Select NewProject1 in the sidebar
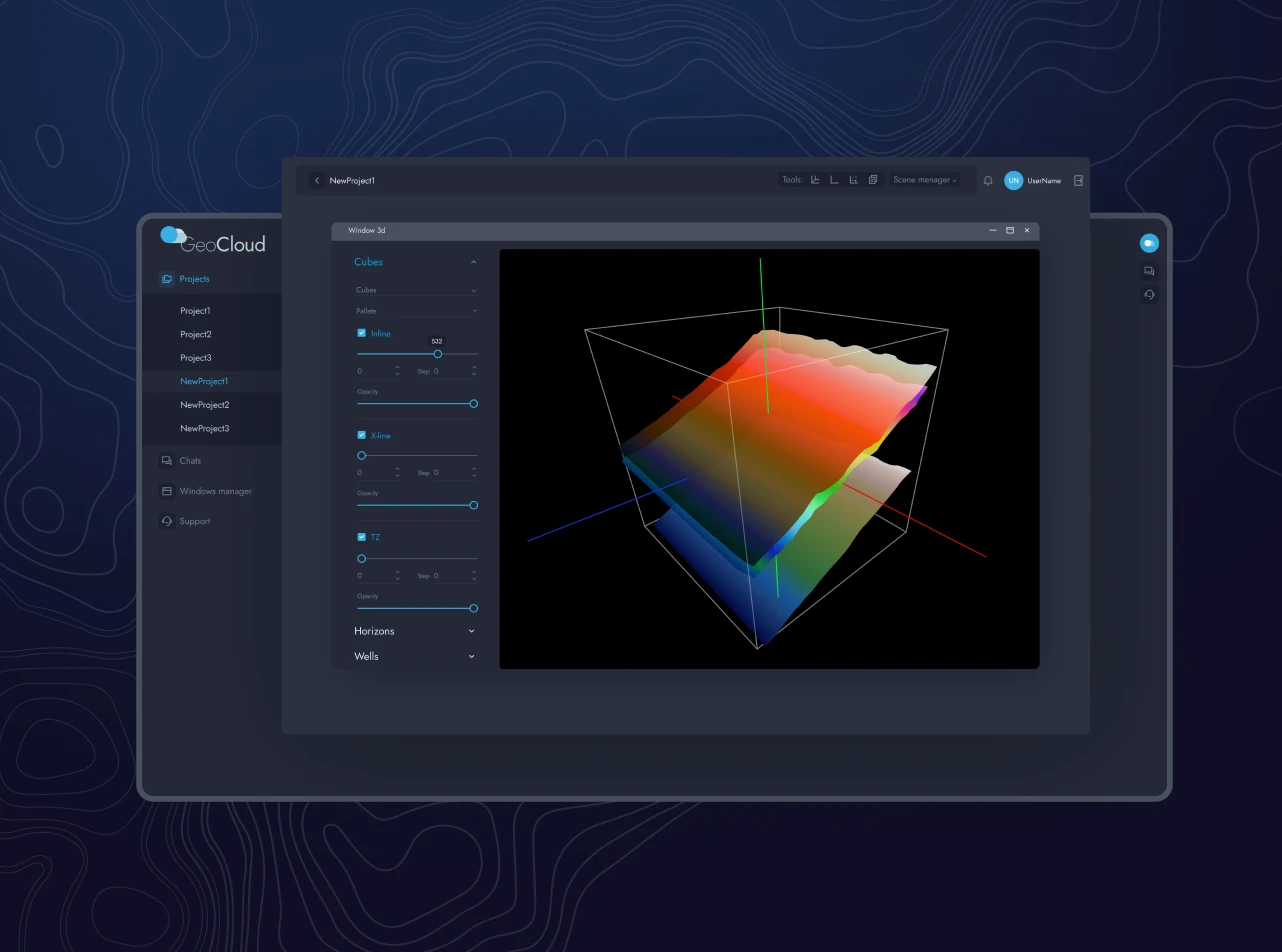Image resolution: width=1282 pixels, height=952 pixels. click(x=204, y=381)
